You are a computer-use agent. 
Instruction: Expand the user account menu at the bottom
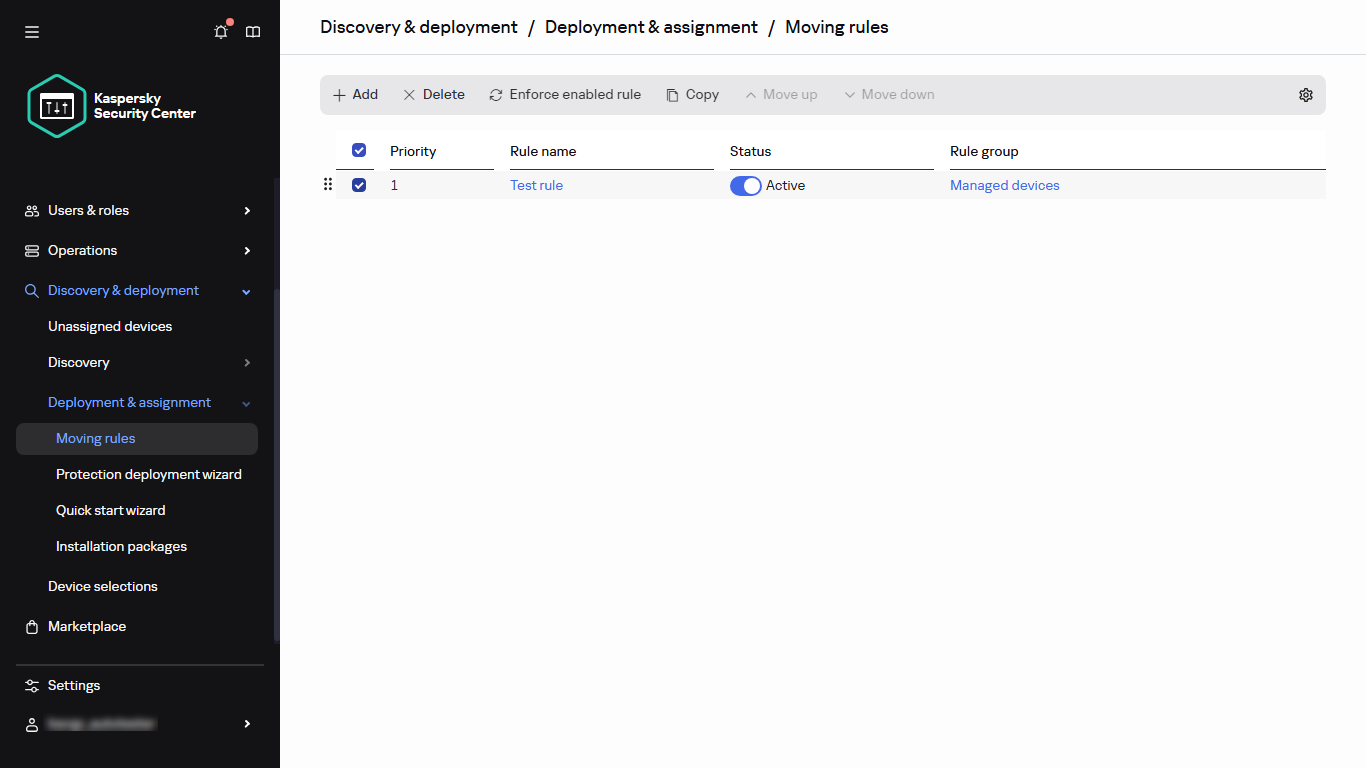point(246,723)
